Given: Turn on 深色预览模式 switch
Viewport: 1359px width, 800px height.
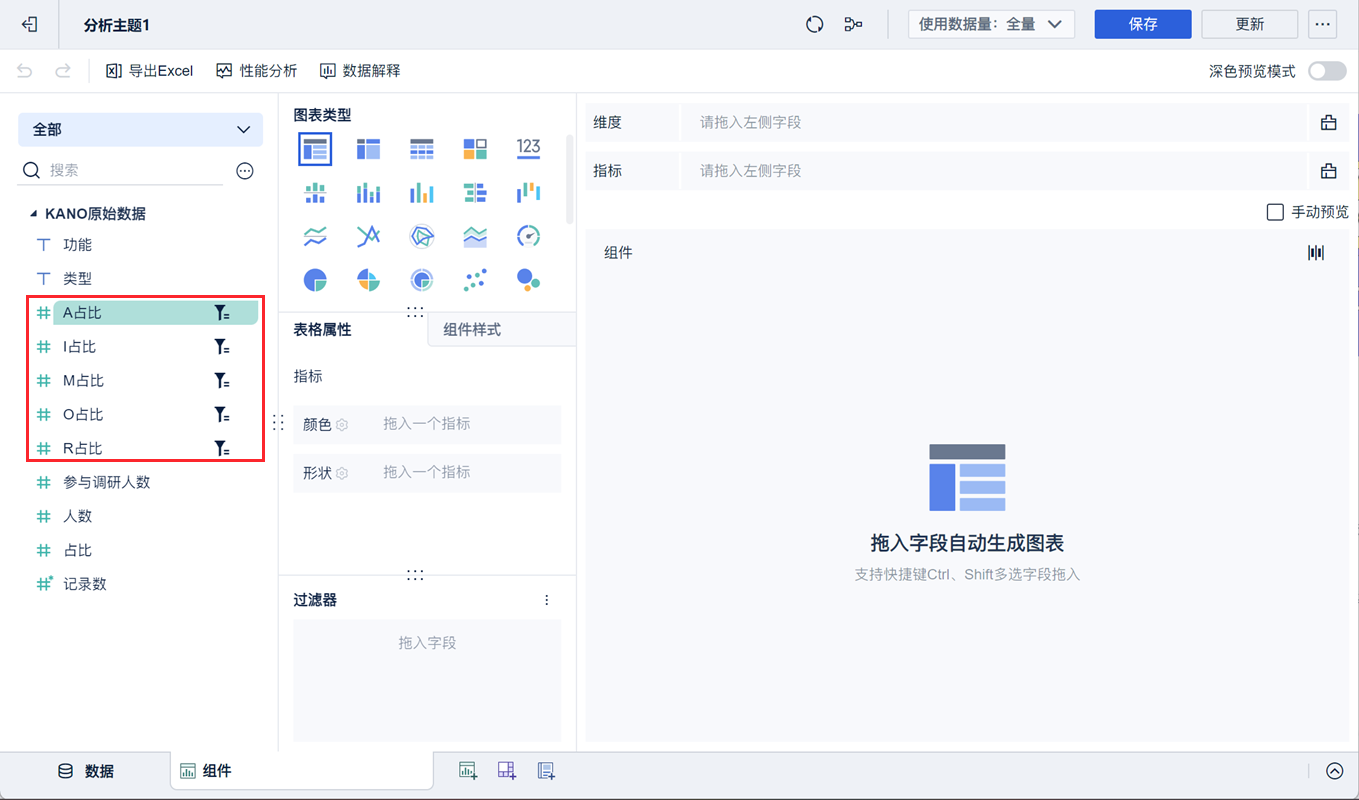Looking at the screenshot, I should (1327, 70).
